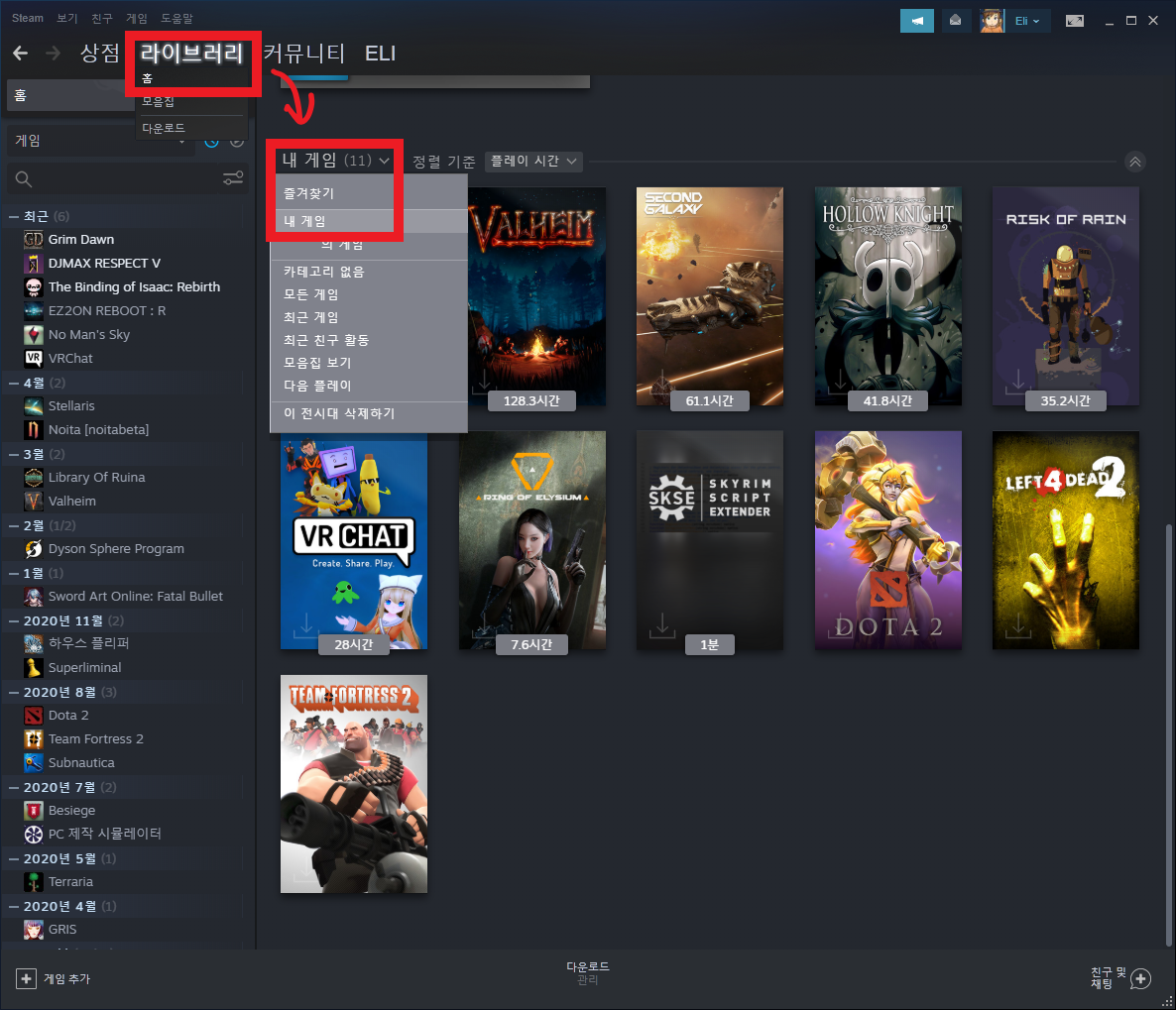Screen dimensions: 1176x1010
Task: Click the library search magnifier icon
Action: (24, 179)
